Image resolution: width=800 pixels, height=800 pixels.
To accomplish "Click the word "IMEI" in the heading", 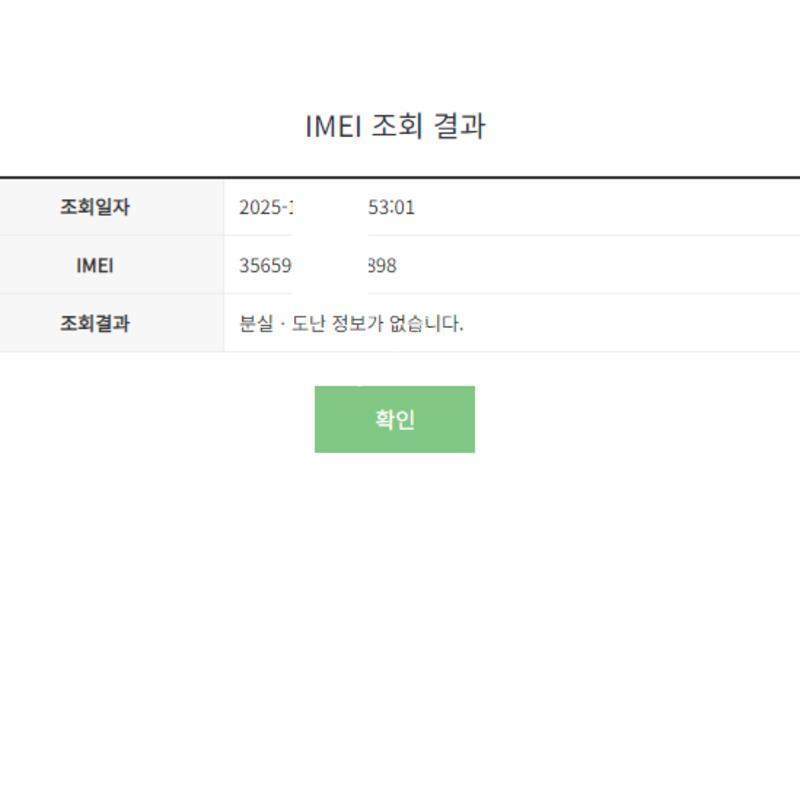I will [x=334, y=127].
